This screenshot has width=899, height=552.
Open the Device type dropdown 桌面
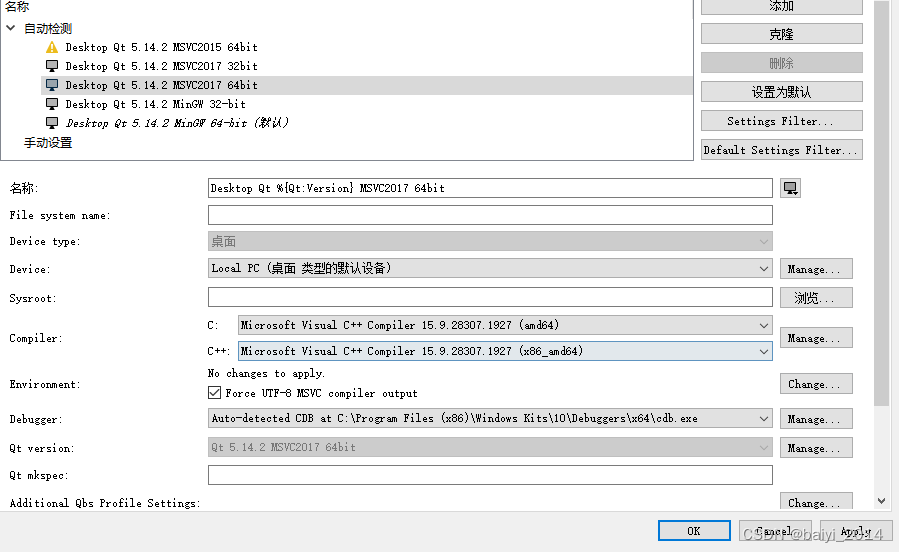pos(490,241)
